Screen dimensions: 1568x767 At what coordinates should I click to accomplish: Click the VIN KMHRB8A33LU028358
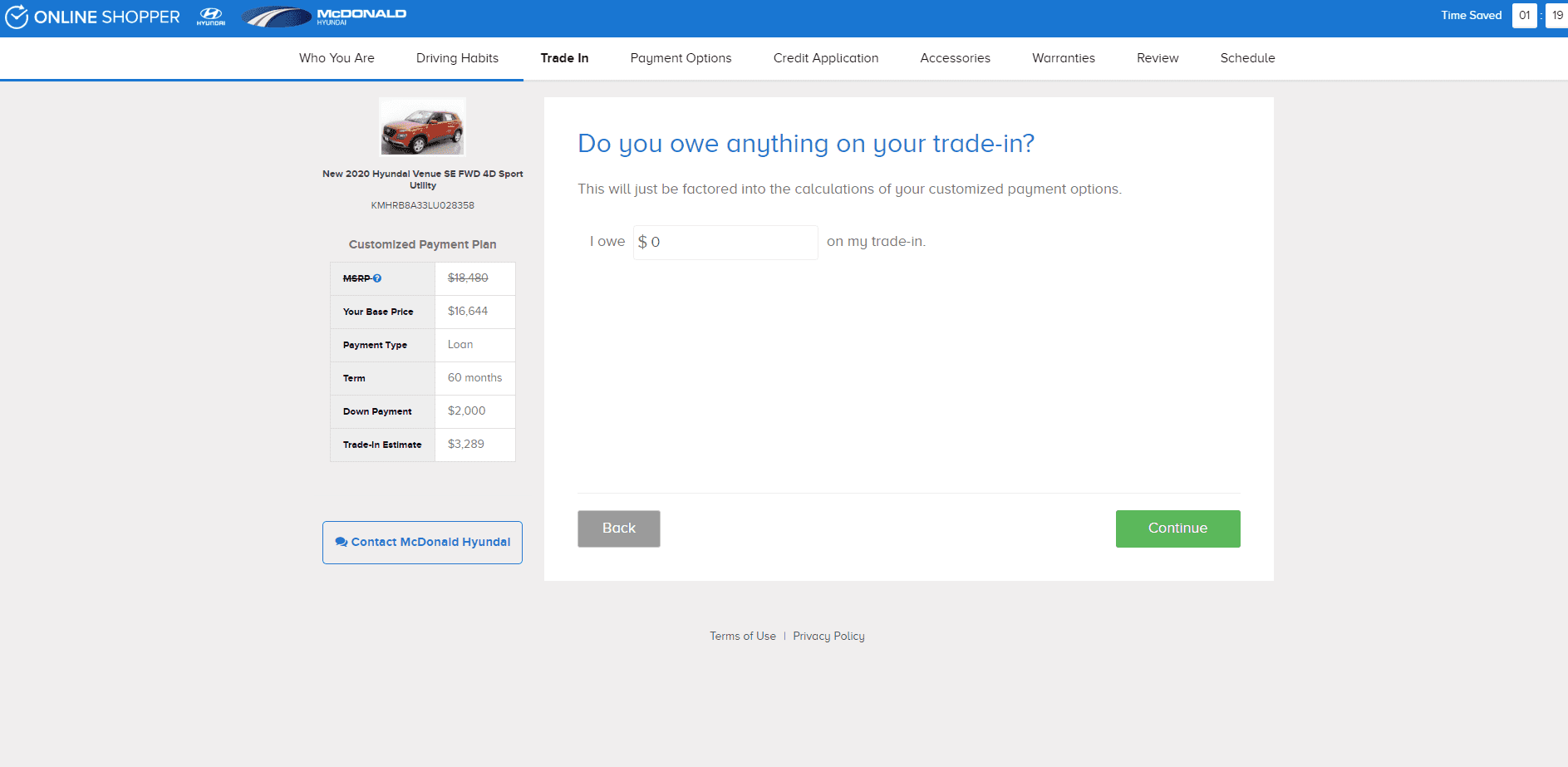[x=422, y=205]
